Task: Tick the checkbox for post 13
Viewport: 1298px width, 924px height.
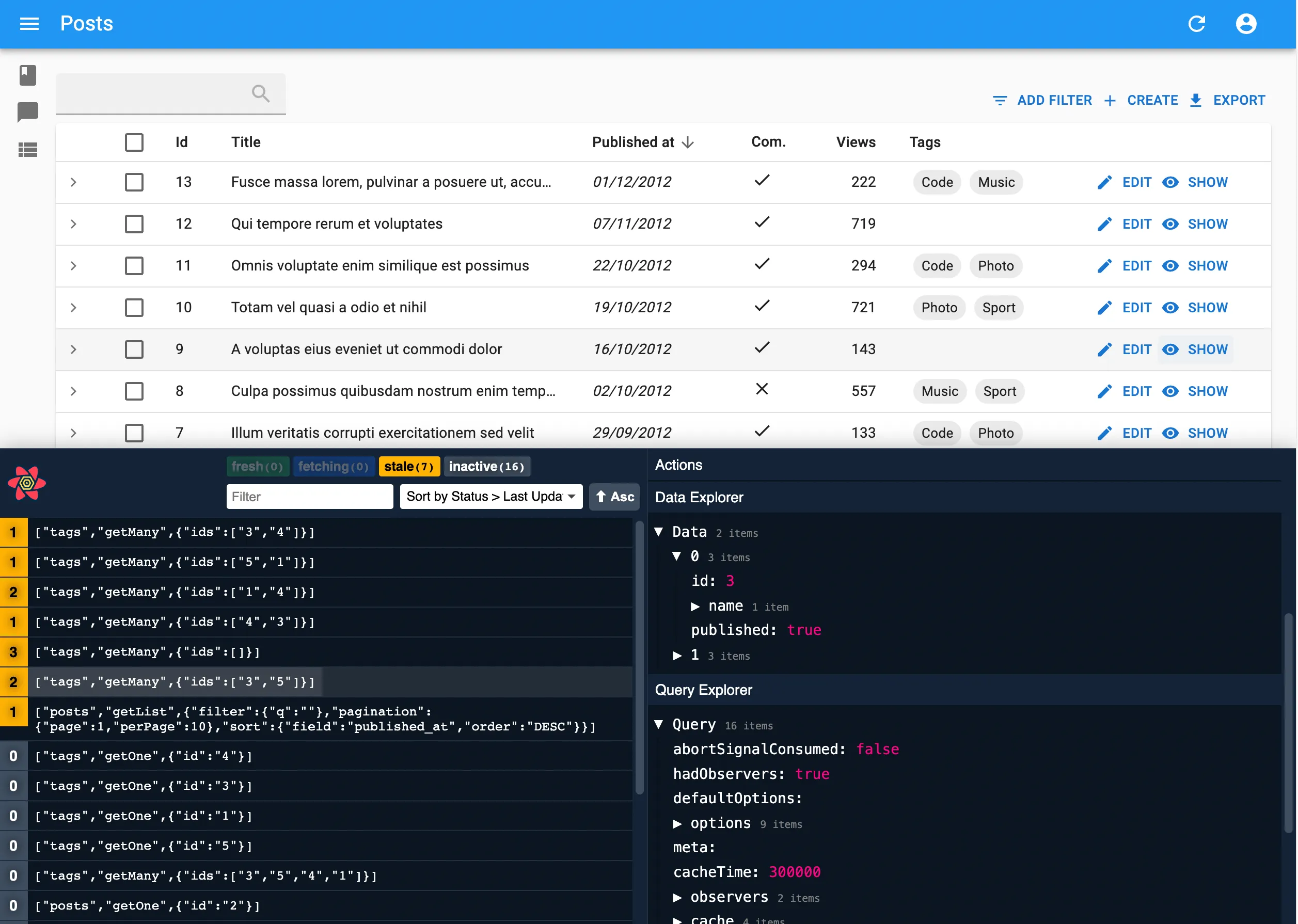Action: tap(134, 183)
